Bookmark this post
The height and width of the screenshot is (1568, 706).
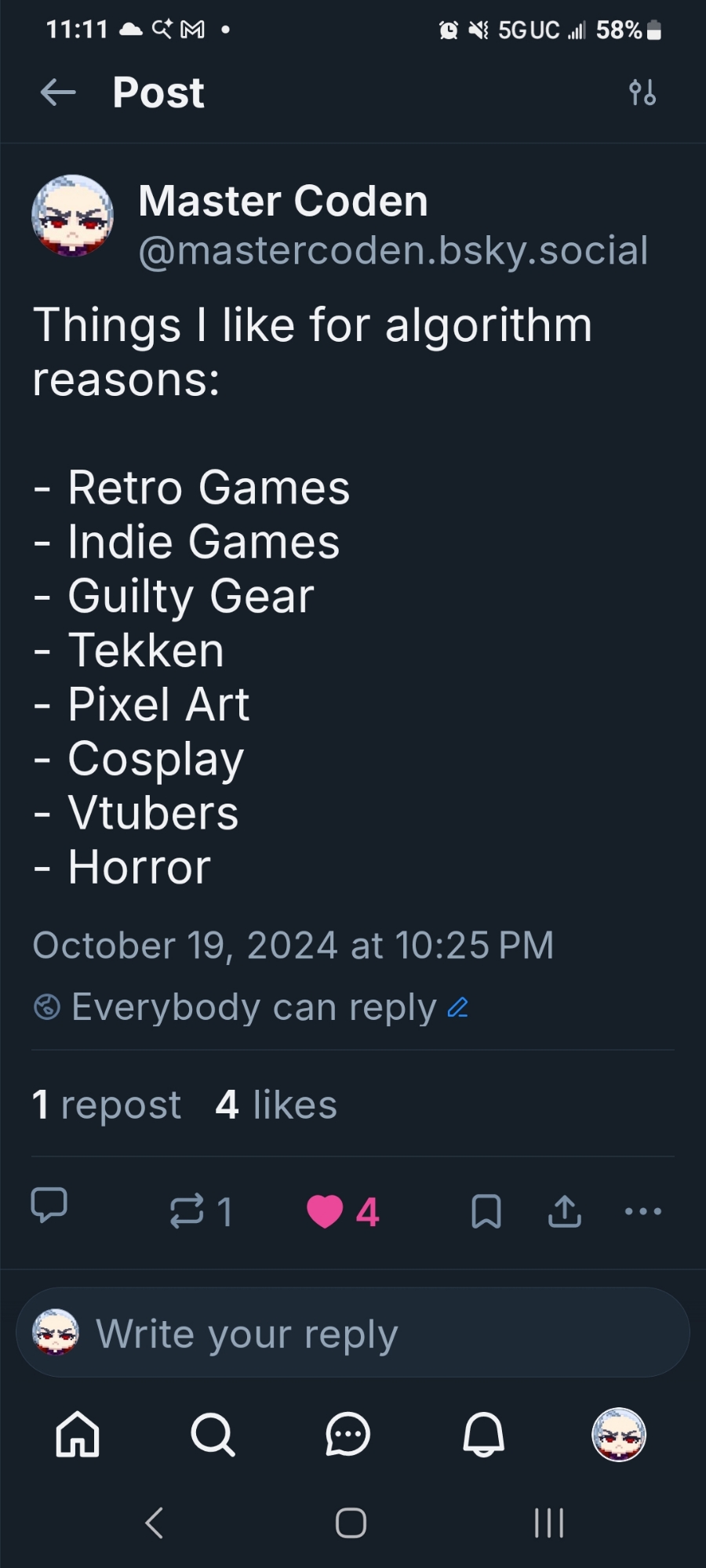pyautogui.click(x=486, y=1211)
